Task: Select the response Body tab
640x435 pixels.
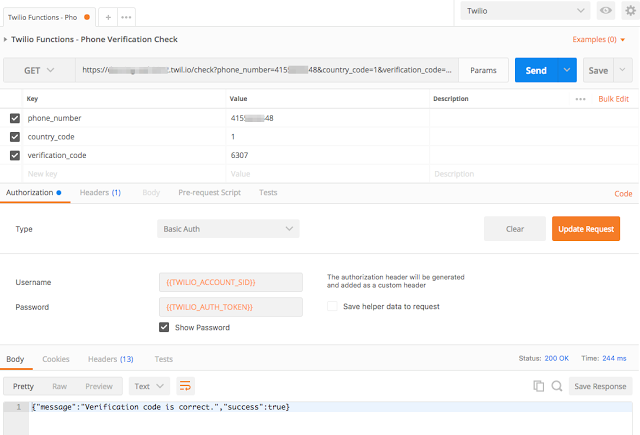Action: tap(15, 359)
